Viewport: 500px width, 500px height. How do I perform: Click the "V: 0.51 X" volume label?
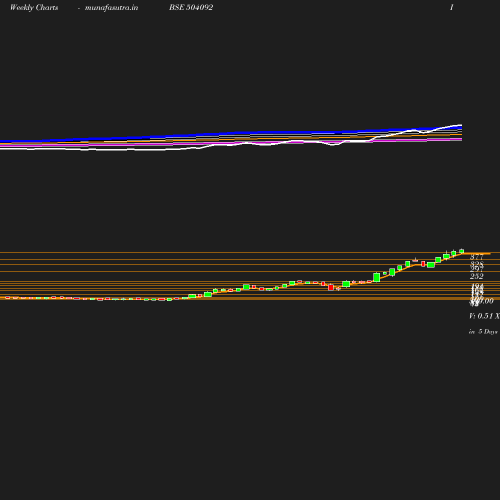pyautogui.click(x=484, y=316)
